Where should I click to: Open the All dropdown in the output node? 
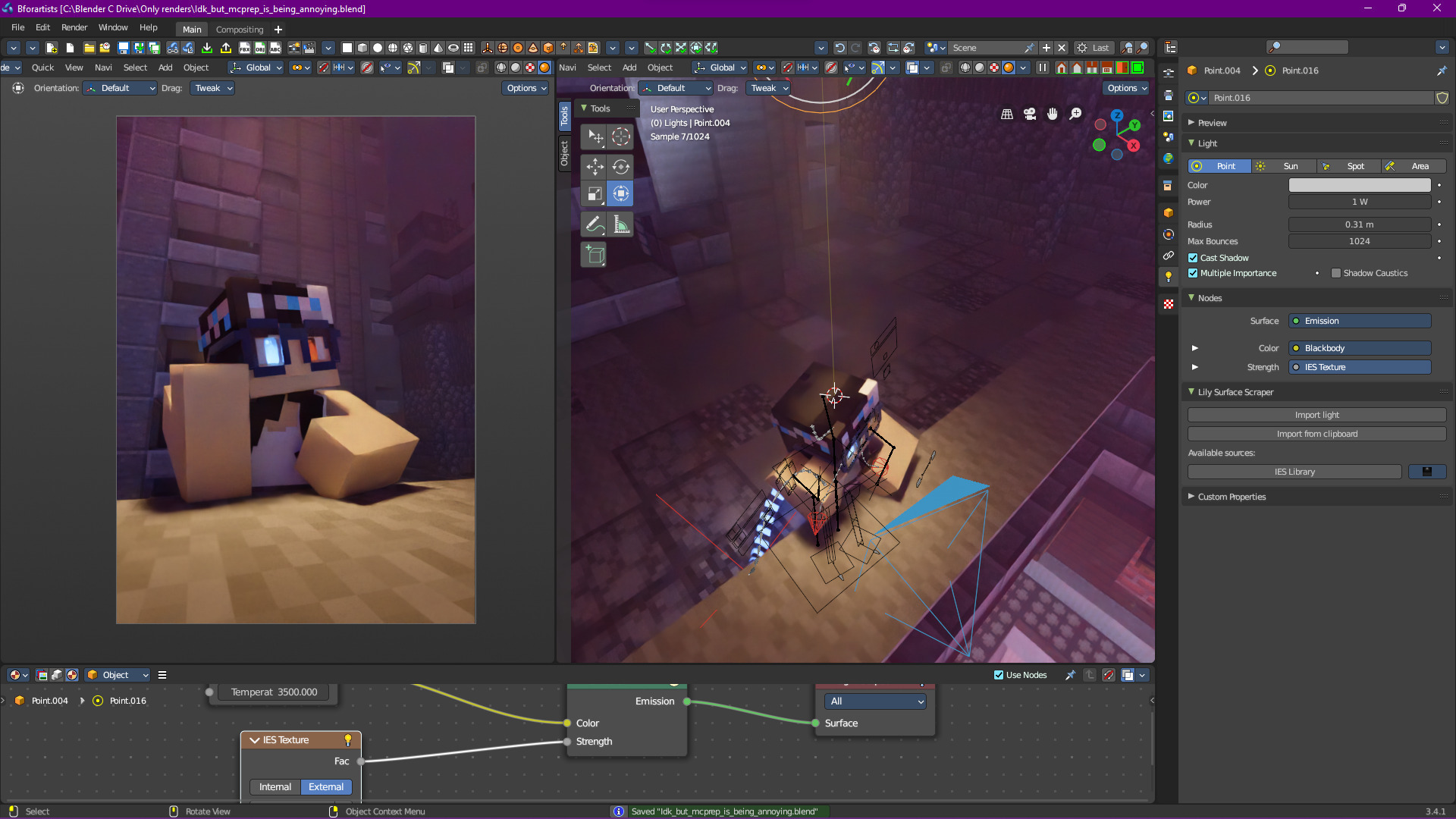(877, 701)
